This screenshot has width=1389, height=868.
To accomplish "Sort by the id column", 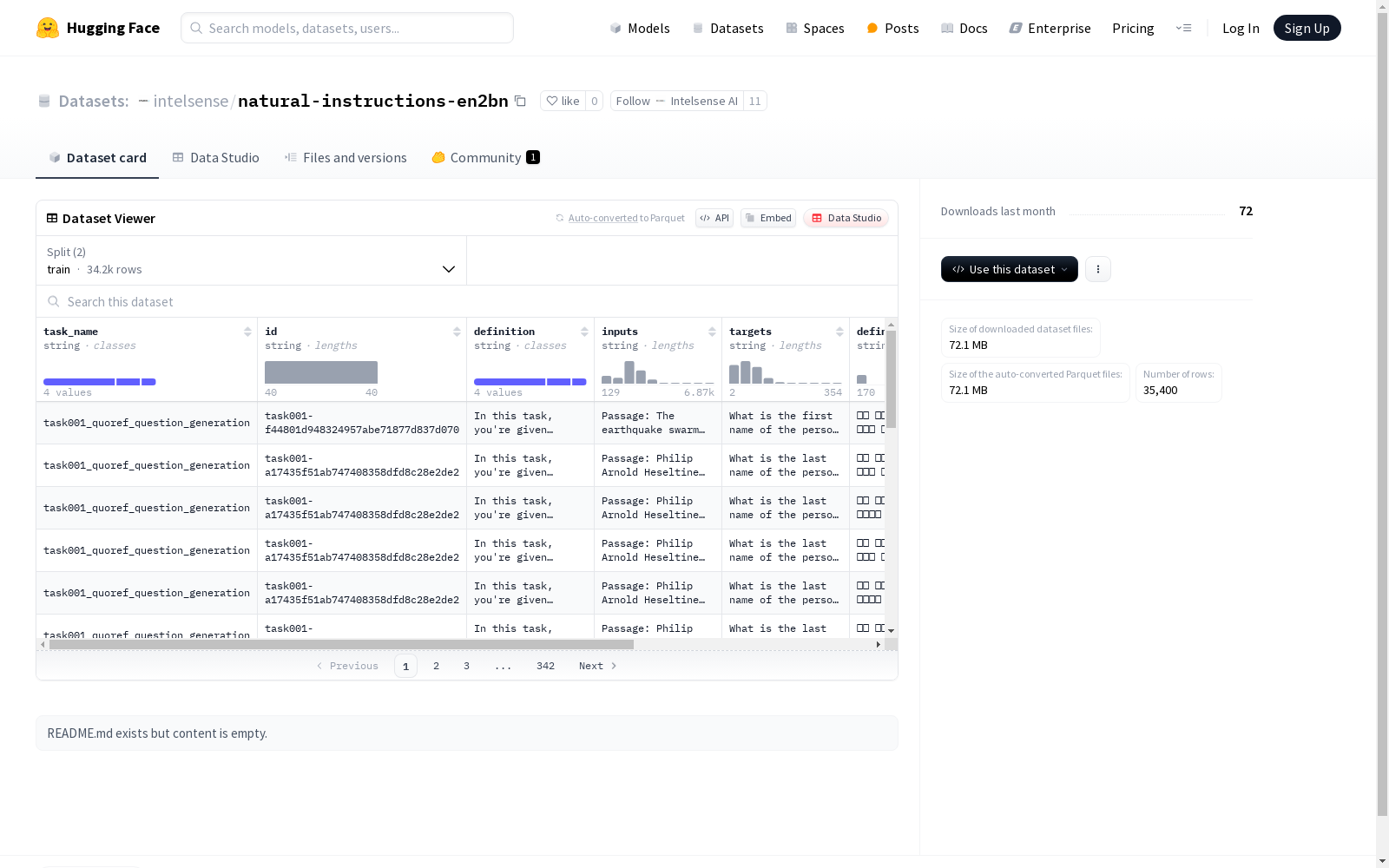I will (x=457, y=332).
